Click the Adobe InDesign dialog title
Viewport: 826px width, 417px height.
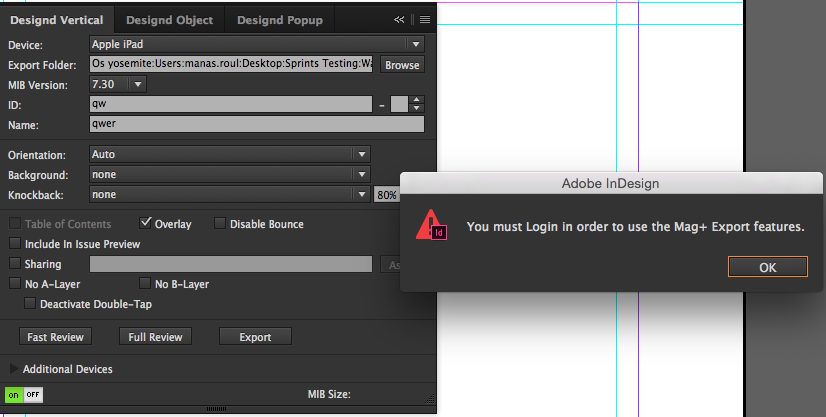(x=610, y=183)
